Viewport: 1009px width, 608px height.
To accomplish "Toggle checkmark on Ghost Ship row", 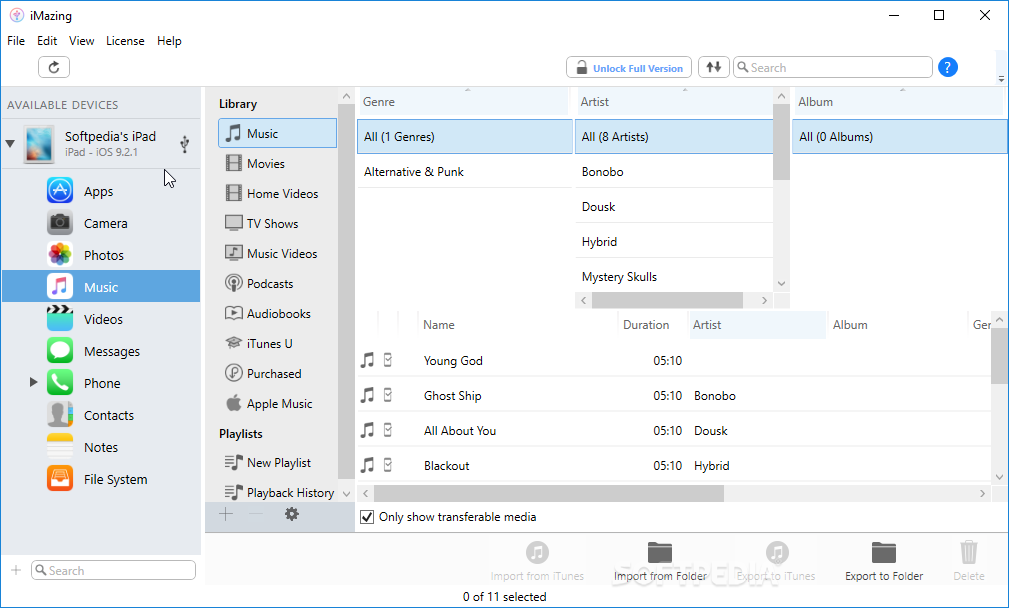I will 388,395.
